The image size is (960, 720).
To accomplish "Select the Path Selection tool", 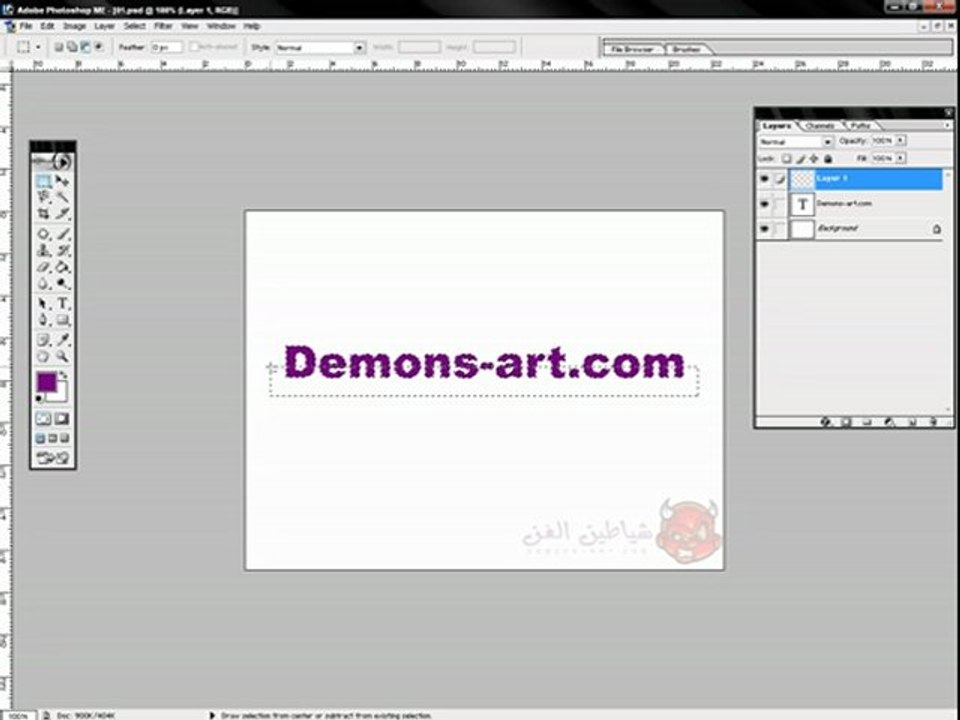I will [x=43, y=304].
